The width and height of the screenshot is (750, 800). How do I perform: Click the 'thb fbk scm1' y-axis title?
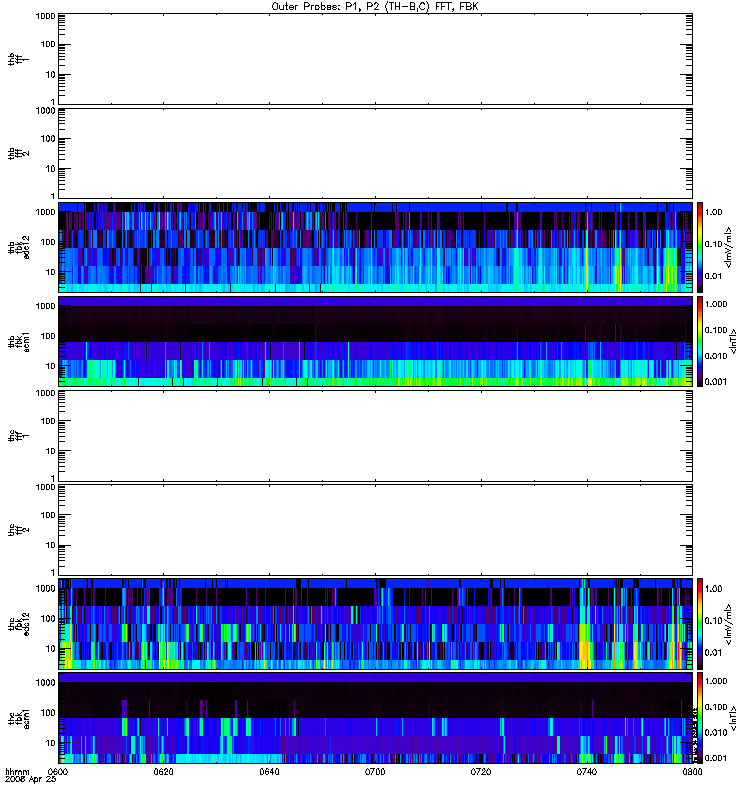point(19,341)
